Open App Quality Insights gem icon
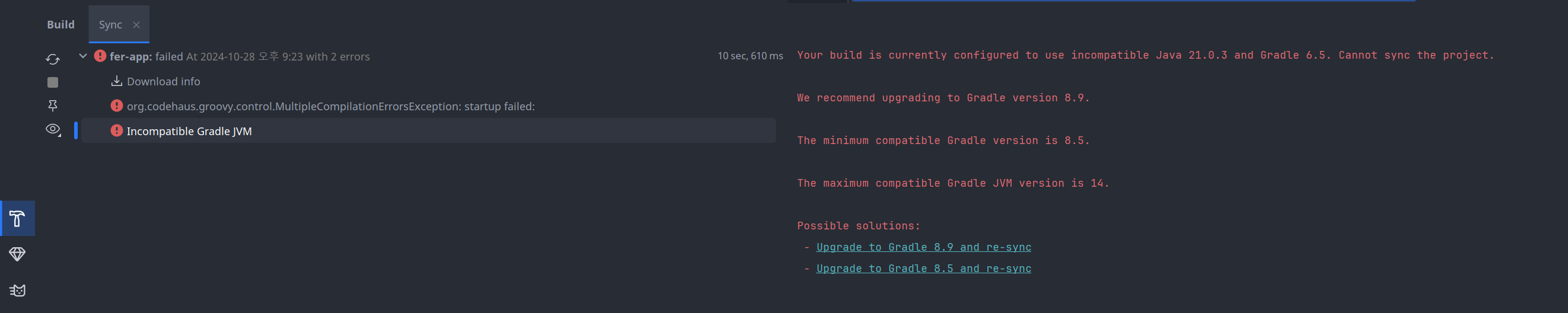The image size is (1568, 313). [x=18, y=254]
